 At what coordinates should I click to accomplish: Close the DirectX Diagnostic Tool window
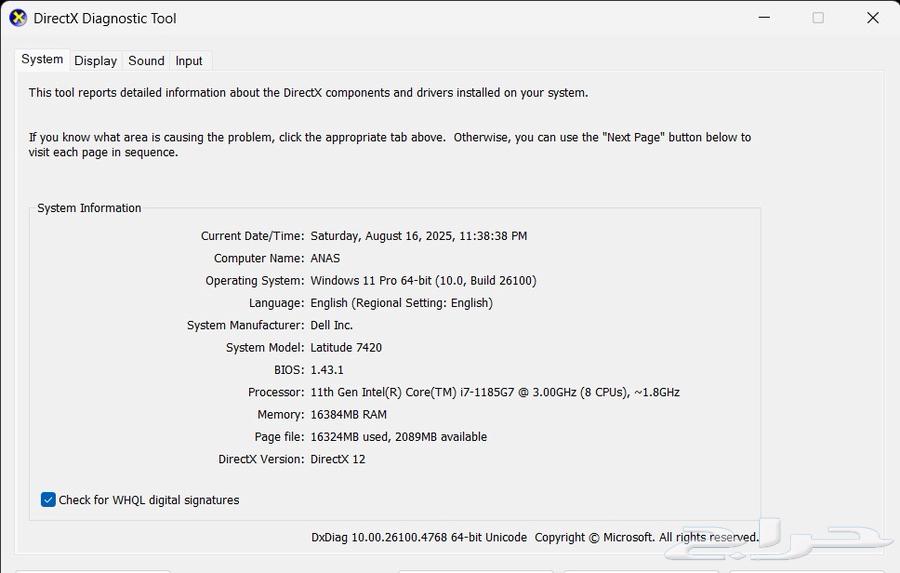tap(872, 18)
